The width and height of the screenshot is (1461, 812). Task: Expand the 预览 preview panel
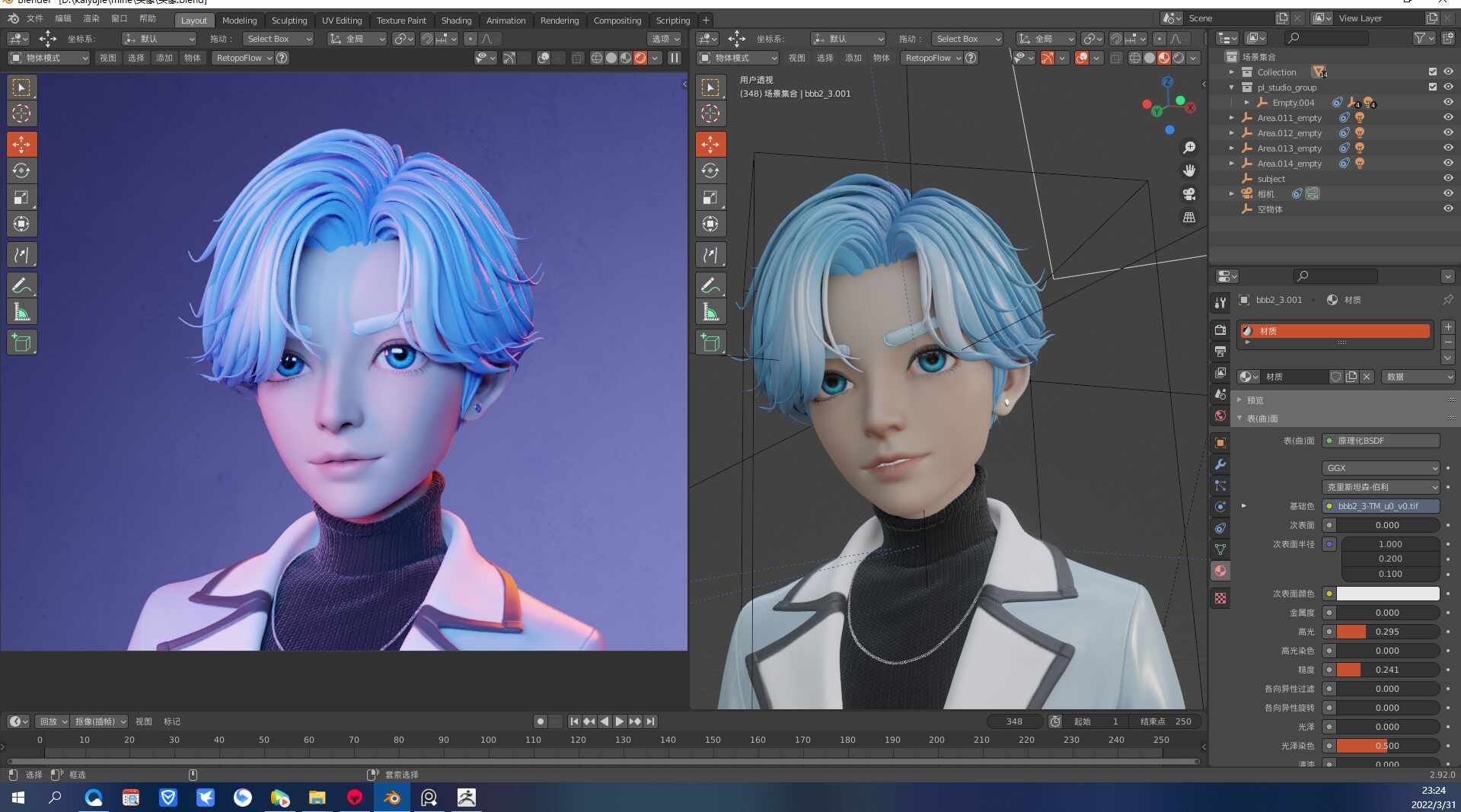1255,400
